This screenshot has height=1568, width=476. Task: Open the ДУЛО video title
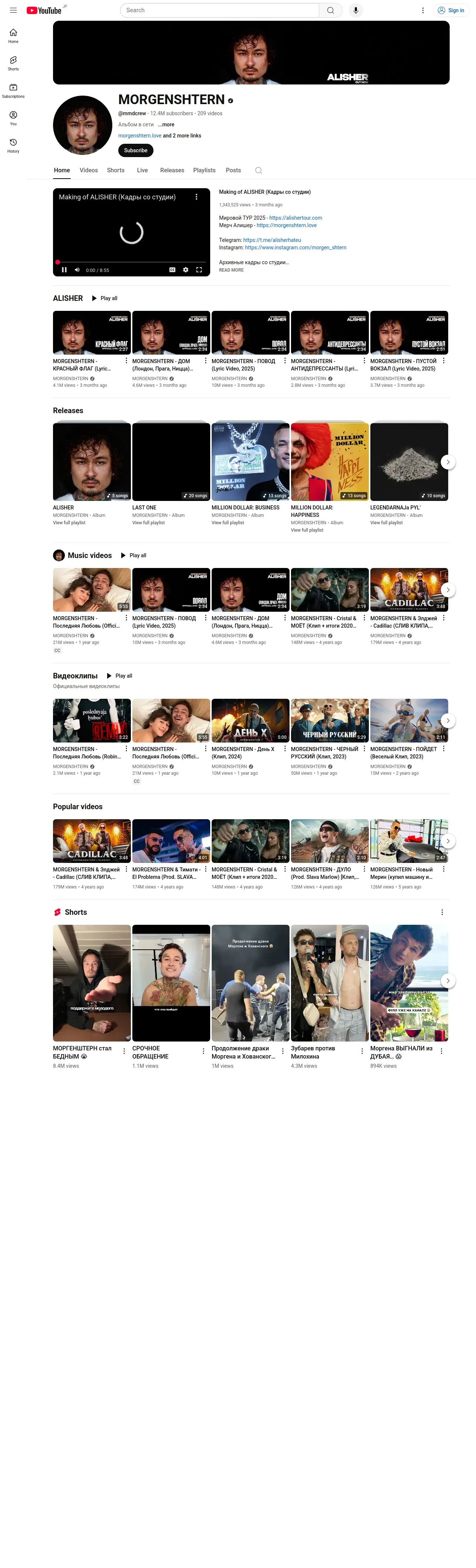(325, 873)
